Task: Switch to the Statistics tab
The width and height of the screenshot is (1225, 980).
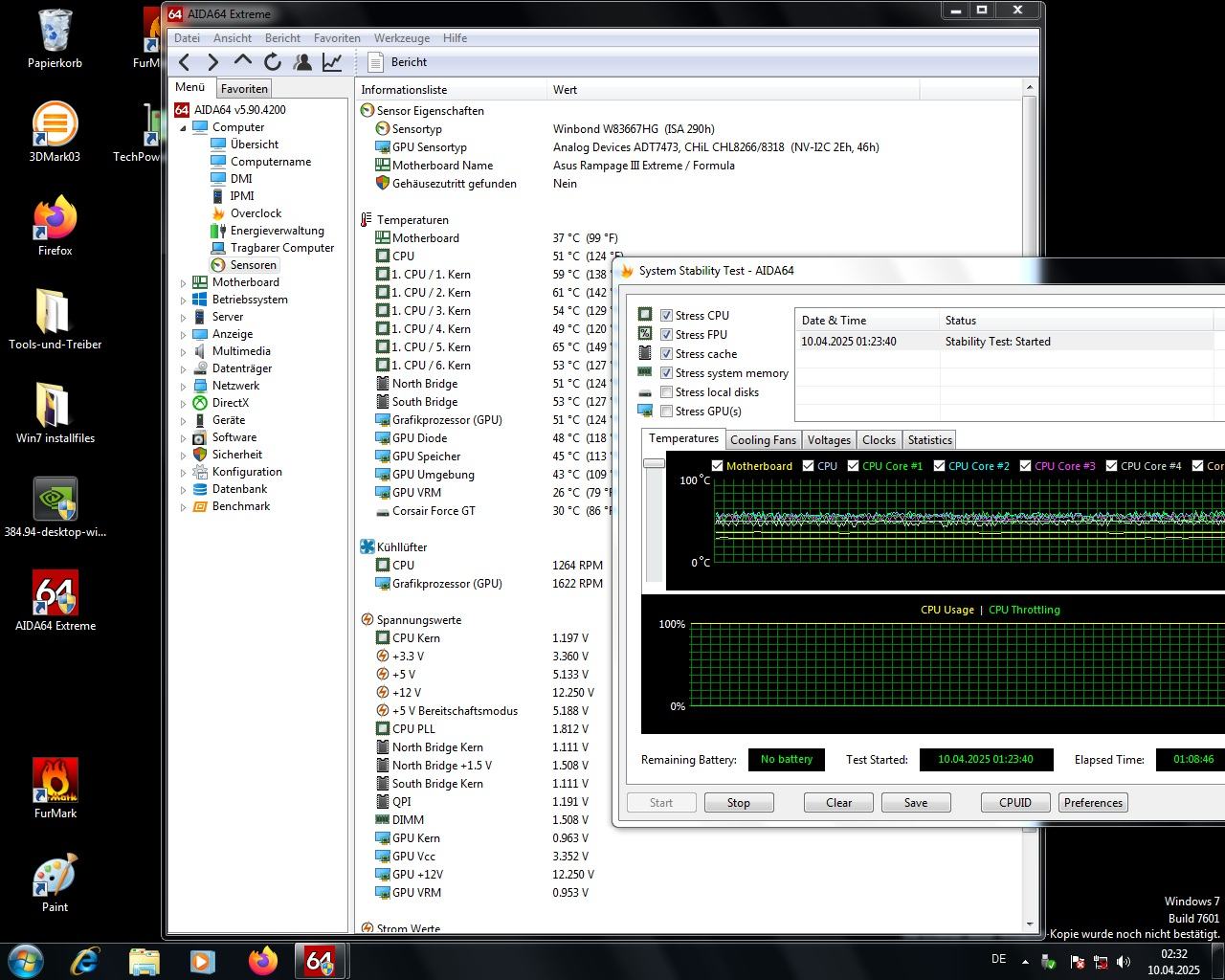Action: [929, 440]
